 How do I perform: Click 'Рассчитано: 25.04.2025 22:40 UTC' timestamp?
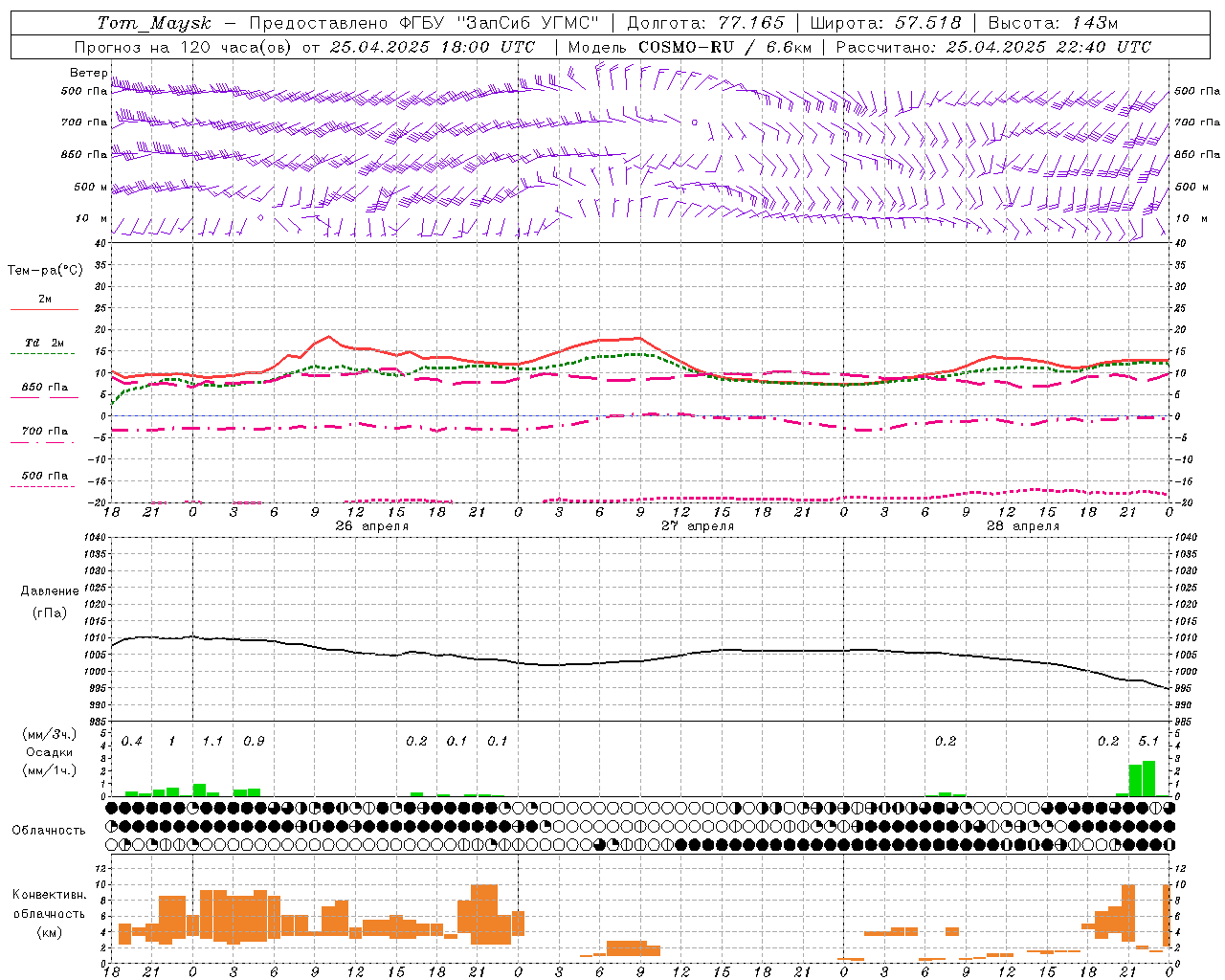[993, 47]
